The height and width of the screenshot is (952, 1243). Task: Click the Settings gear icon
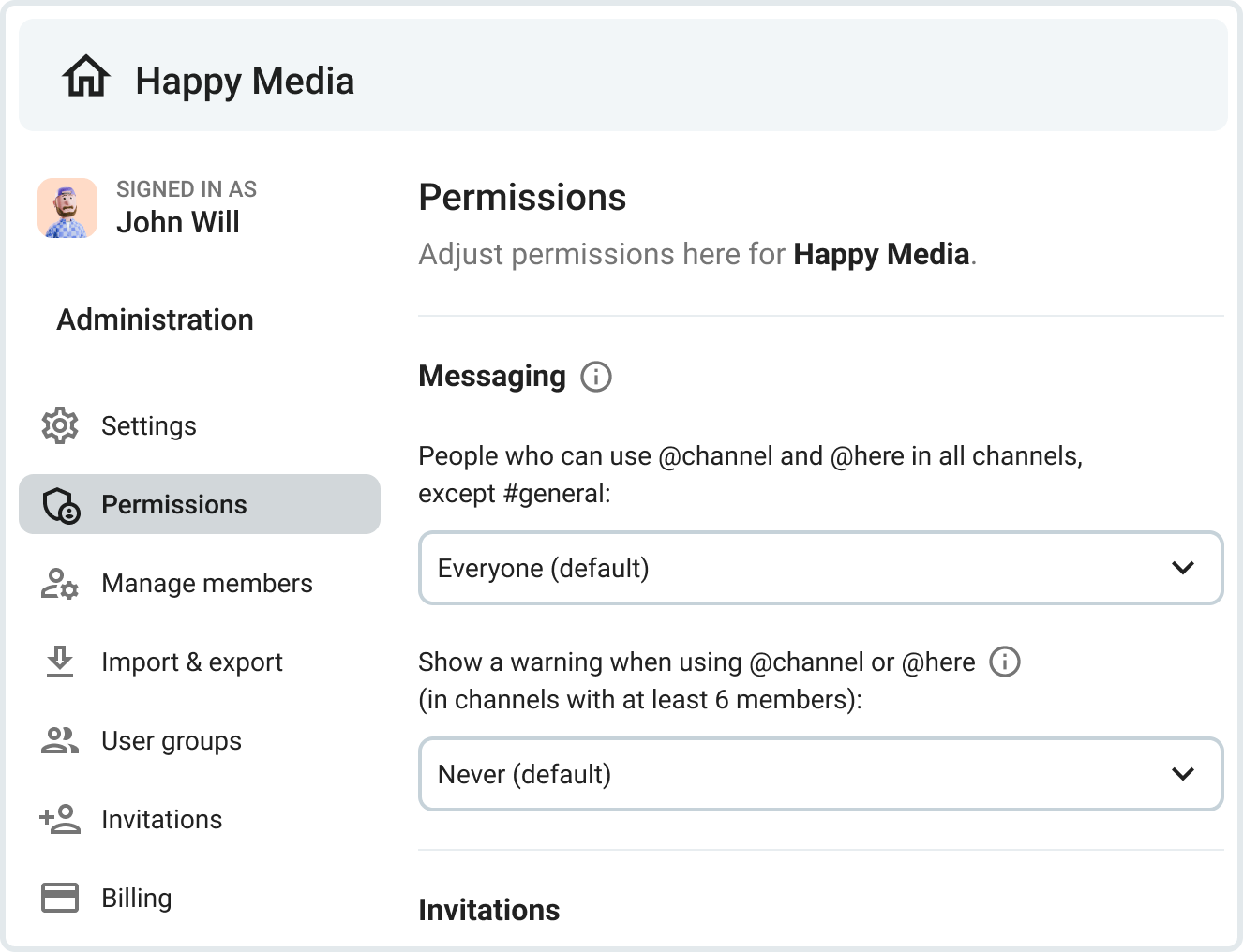click(x=60, y=425)
